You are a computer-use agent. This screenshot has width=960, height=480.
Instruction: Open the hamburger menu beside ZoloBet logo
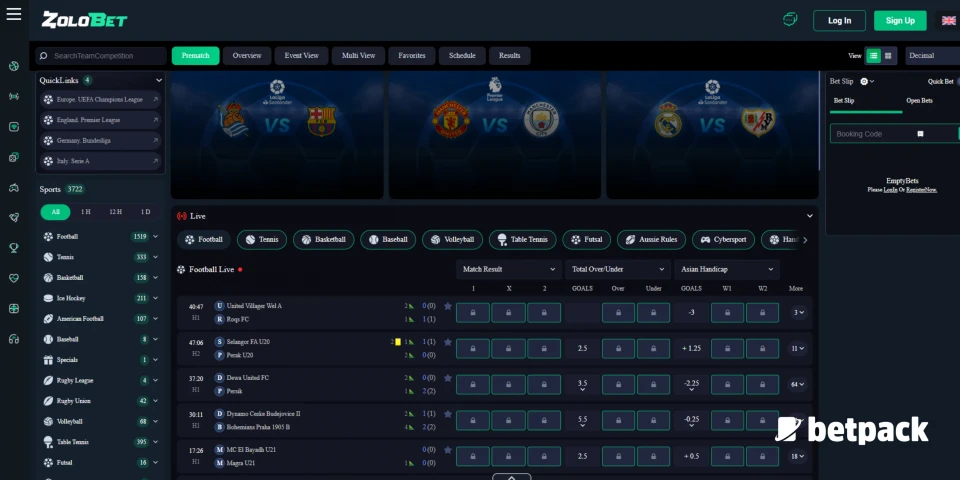tap(14, 17)
